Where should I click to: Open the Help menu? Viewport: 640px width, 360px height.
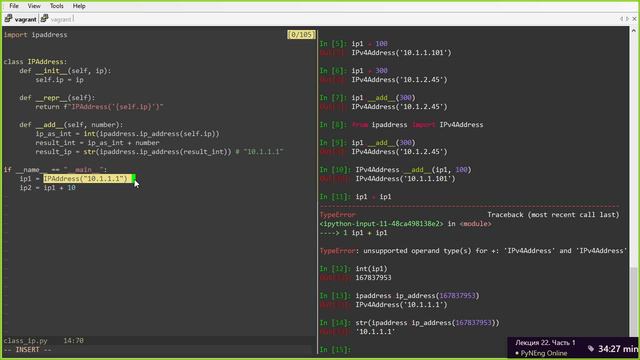click(79, 6)
